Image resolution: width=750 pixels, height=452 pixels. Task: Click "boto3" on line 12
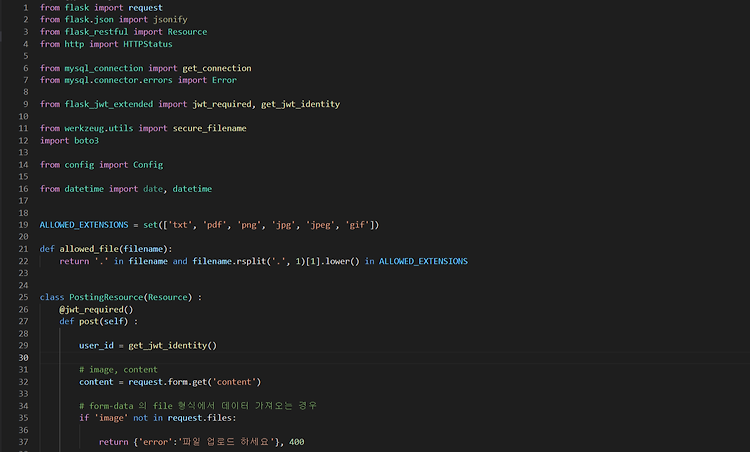coord(87,141)
